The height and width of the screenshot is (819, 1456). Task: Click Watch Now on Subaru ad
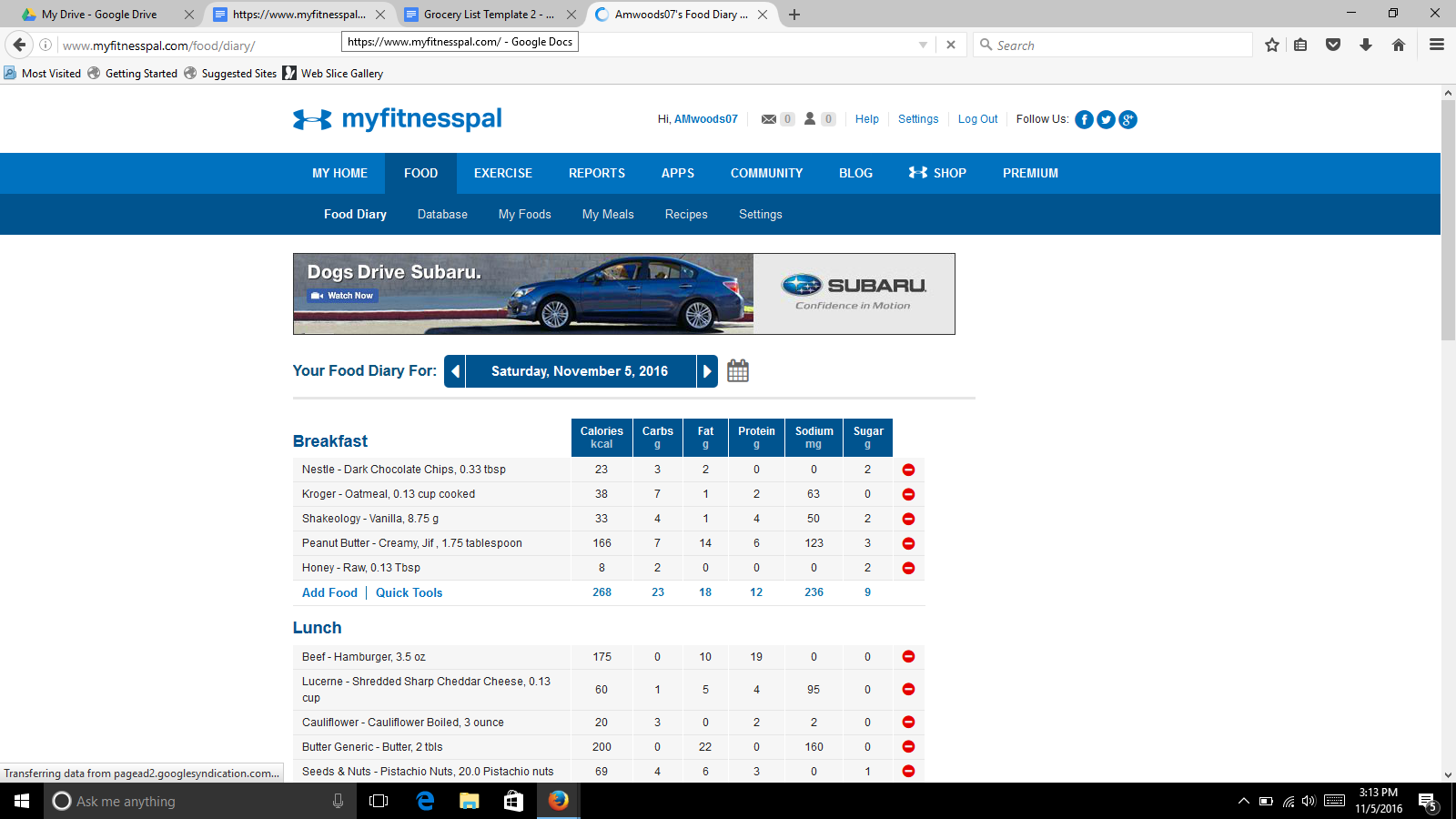[342, 296]
